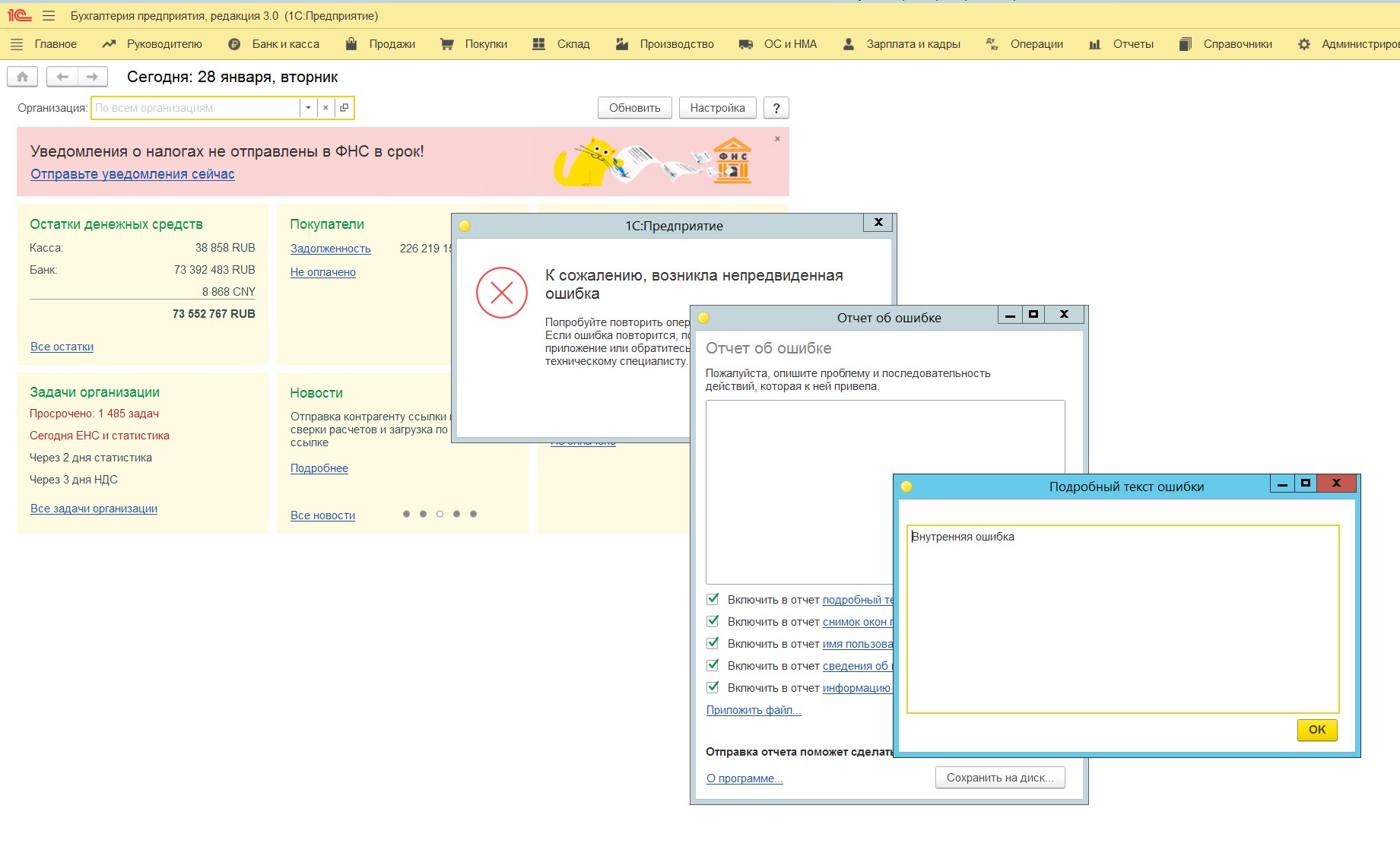This screenshot has height=856, width=1400.
Task: Click the Производство factory icon
Action: coord(622,44)
